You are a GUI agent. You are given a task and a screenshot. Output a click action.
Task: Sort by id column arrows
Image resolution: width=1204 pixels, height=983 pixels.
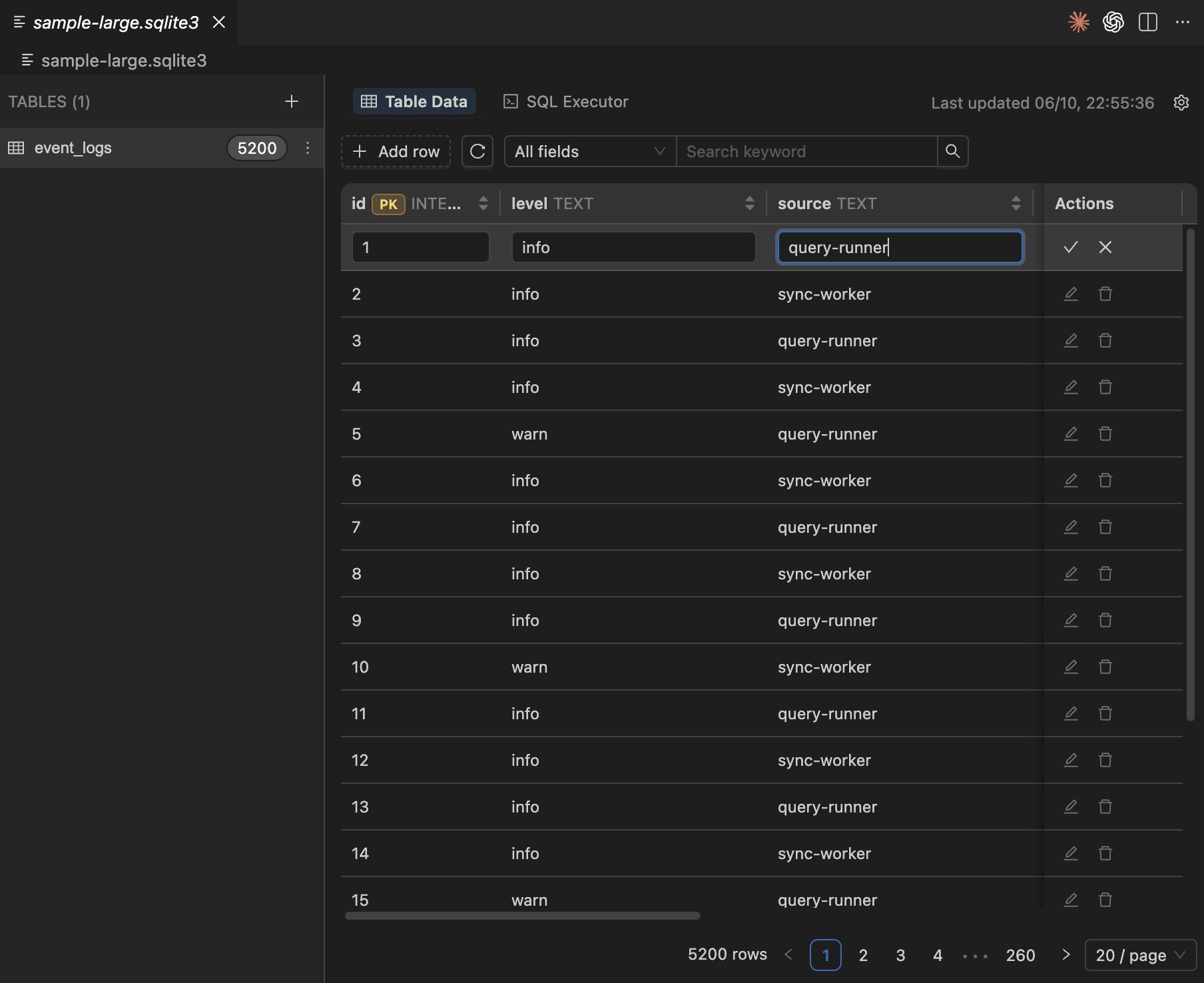click(x=483, y=203)
